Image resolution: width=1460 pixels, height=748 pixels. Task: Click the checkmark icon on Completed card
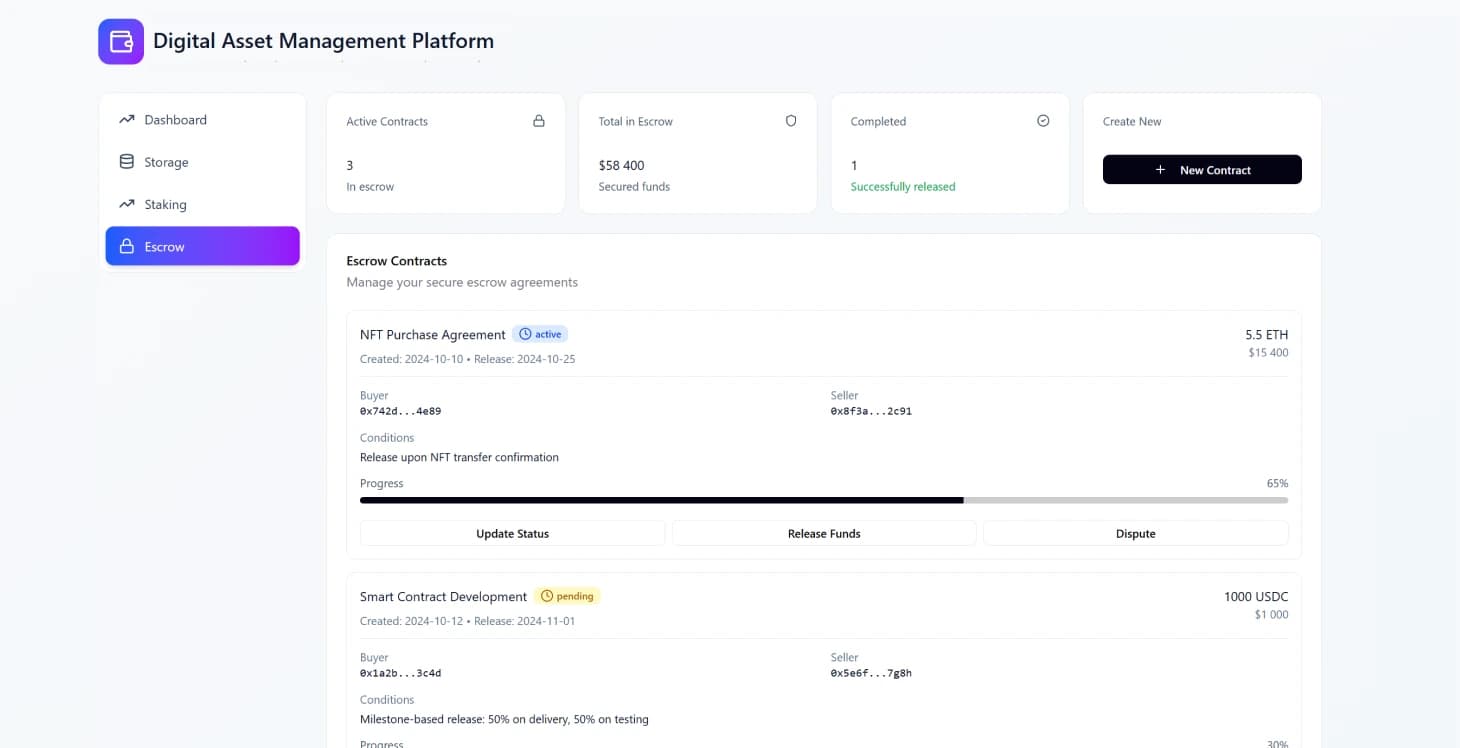coord(1043,120)
